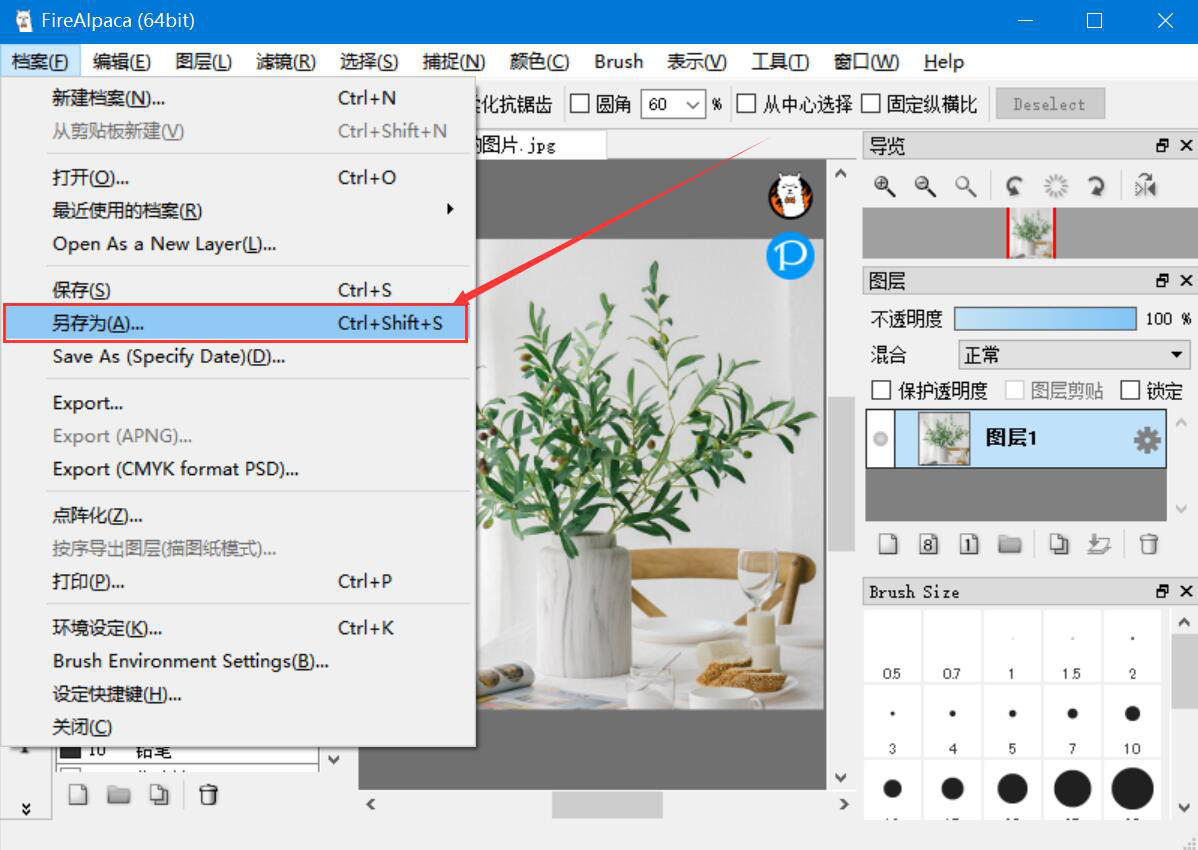Click the Deselect button

click(x=1050, y=104)
